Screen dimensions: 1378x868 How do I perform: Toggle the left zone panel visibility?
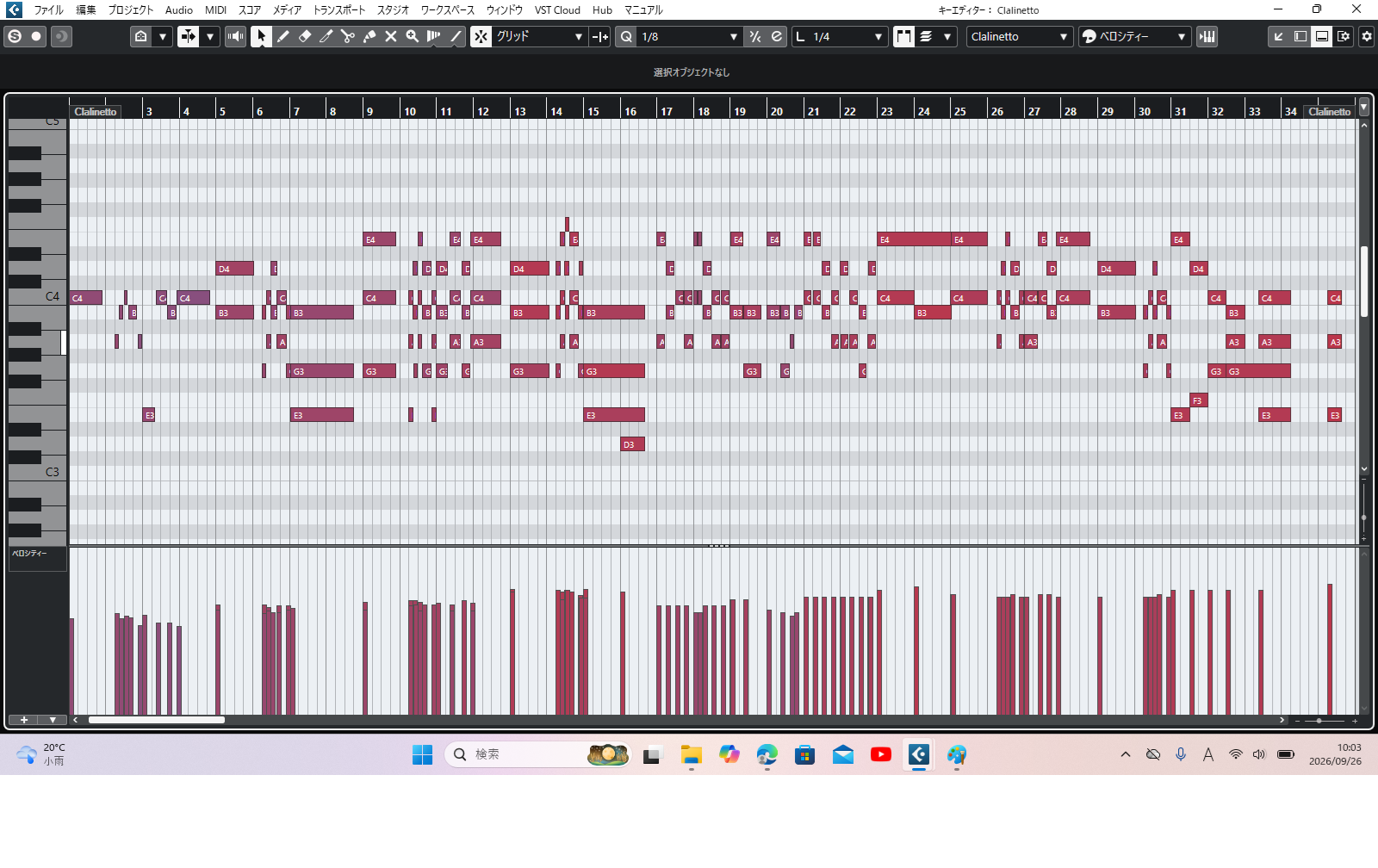click(1300, 36)
